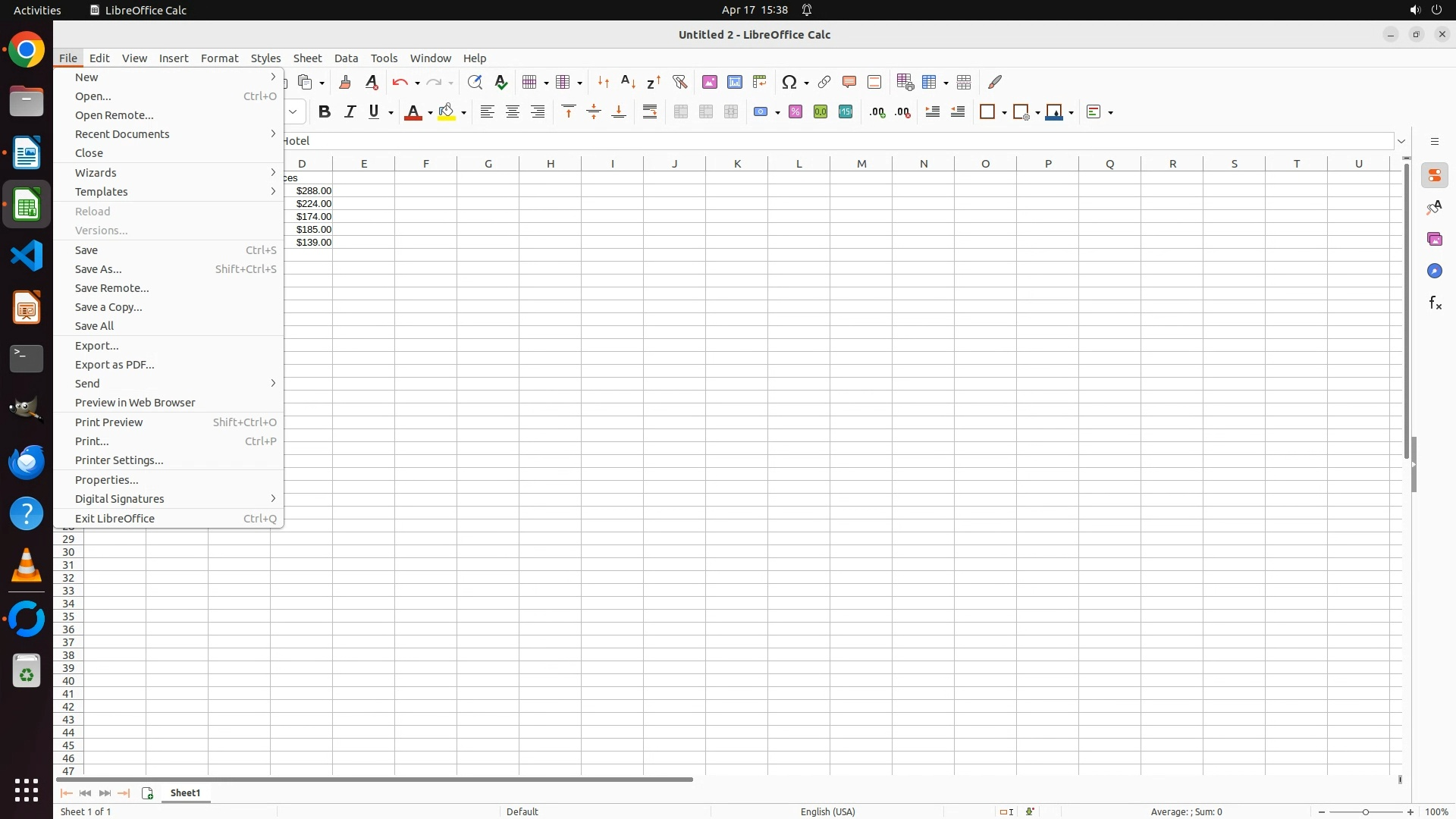Choose Save As in File menu

tap(99, 269)
